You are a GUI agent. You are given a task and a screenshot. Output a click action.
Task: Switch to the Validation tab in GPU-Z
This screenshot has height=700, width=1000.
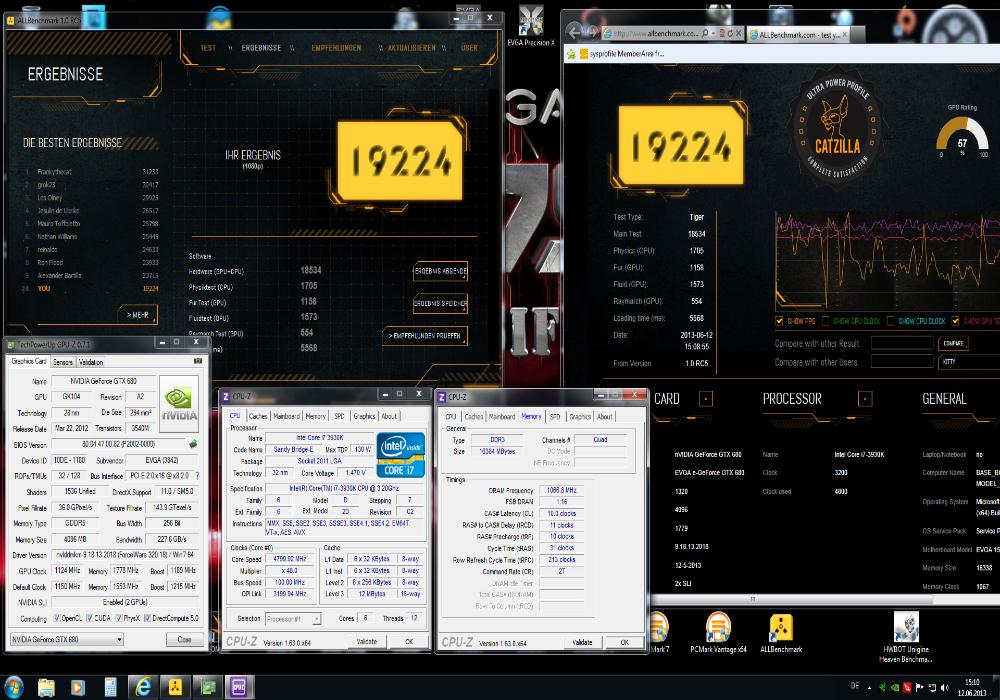[x=91, y=362]
